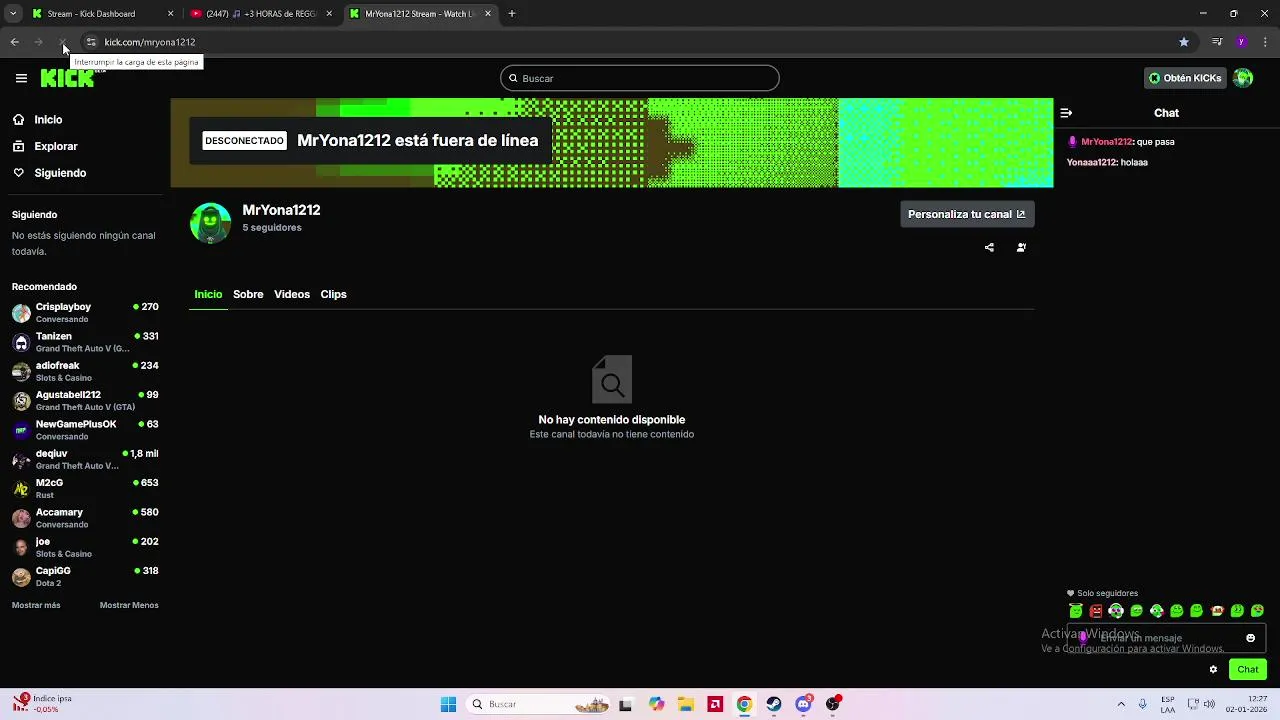Screen dimensions: 1280x720
Task: Open a new browser tab
Action: tap(511, 14)
